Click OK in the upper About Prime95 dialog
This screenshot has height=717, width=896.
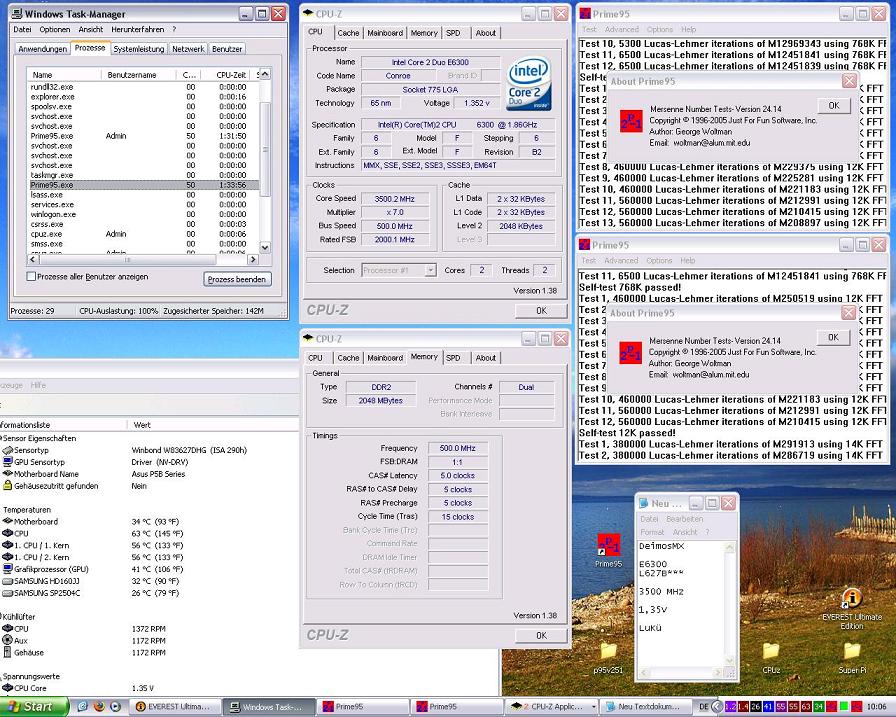tap(834, 106)
